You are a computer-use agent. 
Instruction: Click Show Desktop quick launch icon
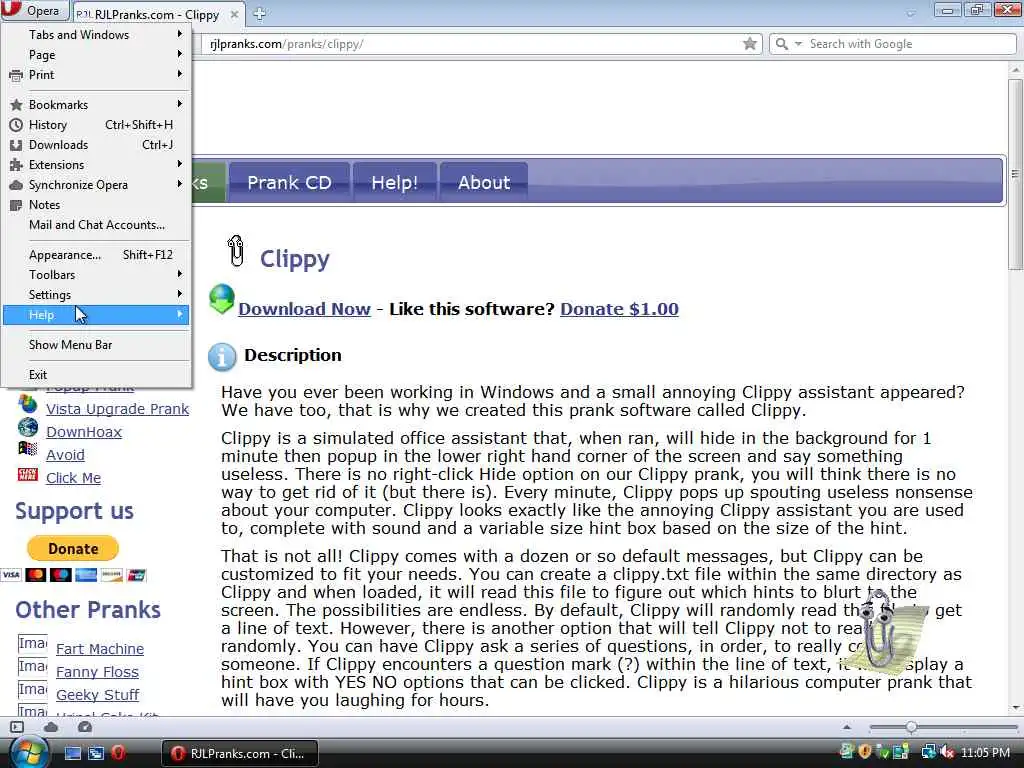pos(73,753)
